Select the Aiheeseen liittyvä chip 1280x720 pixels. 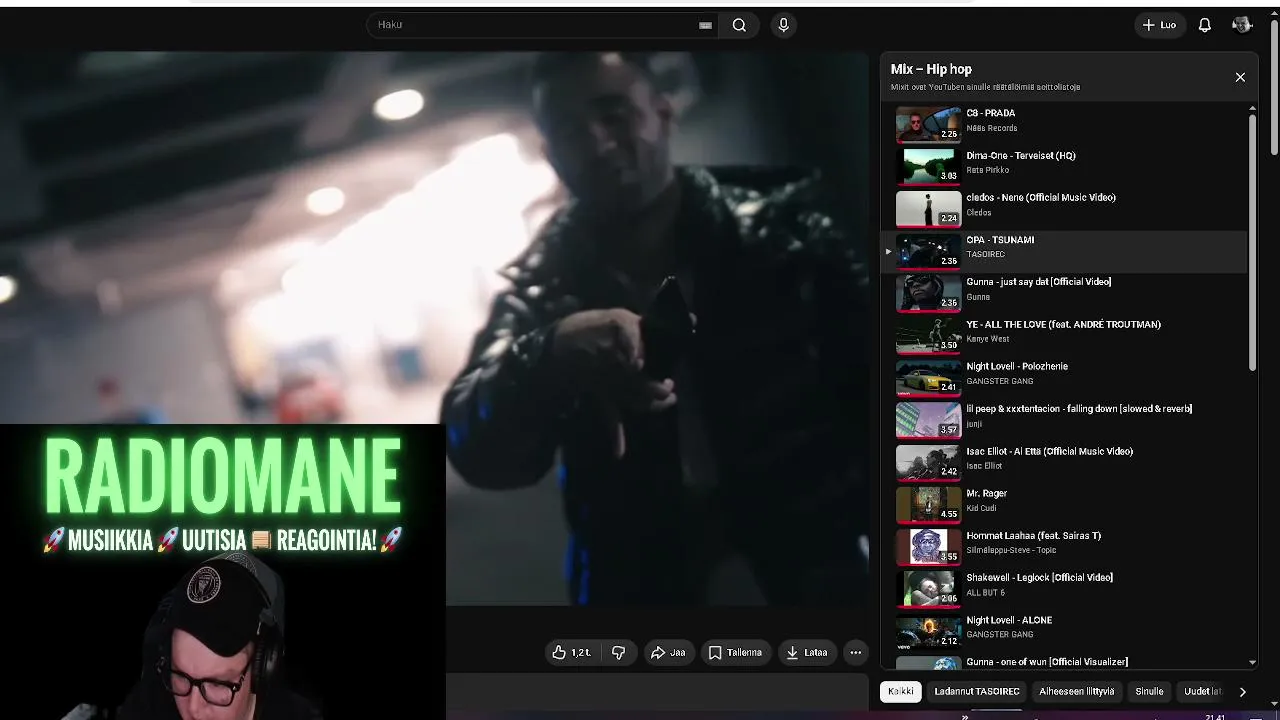[x=1077, y=691]
